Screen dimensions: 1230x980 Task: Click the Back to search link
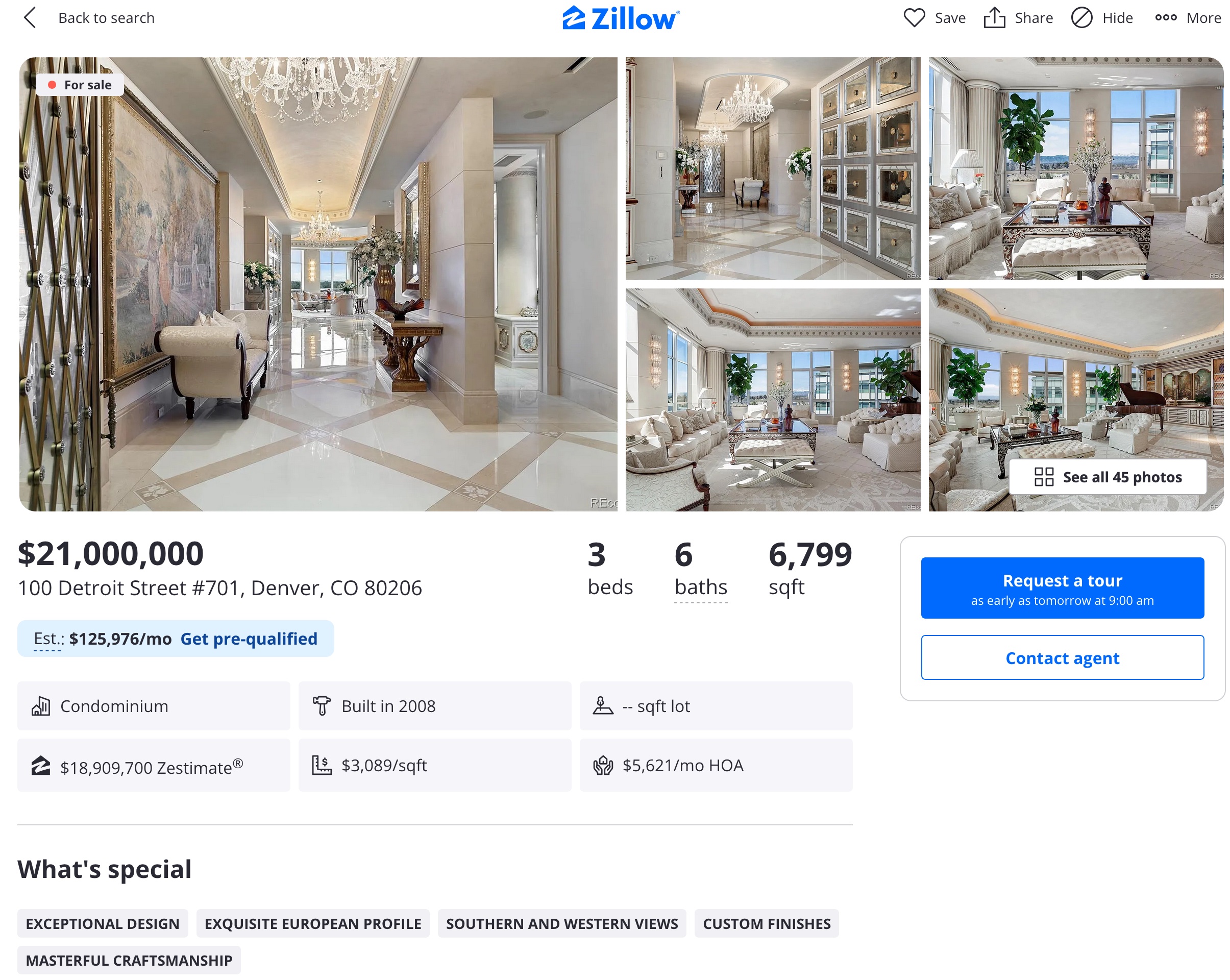106,18
